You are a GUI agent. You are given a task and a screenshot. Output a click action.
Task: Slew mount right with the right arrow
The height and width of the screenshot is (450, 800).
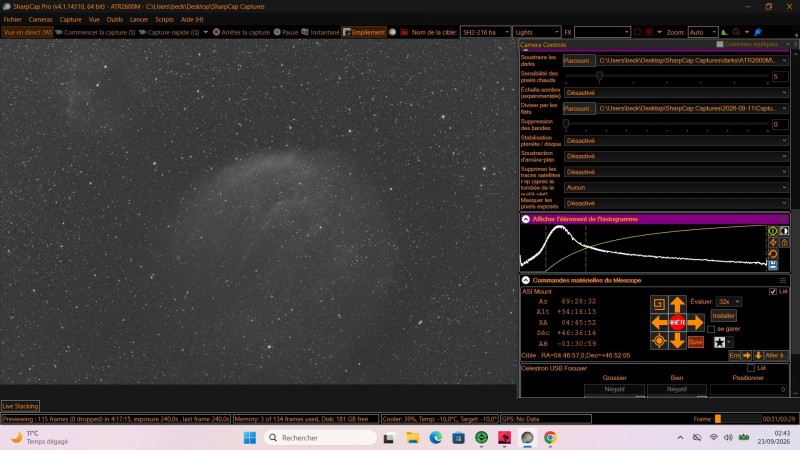695,322
